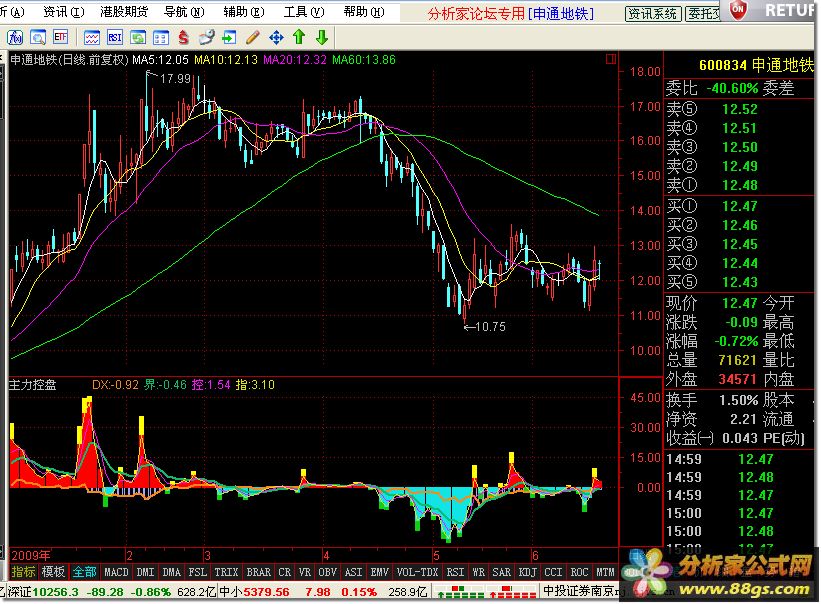Image resolution: width=821 pixels, height=604 pixels.
Task: Switch to the ROC indicator tab
Action: [580, 572]
